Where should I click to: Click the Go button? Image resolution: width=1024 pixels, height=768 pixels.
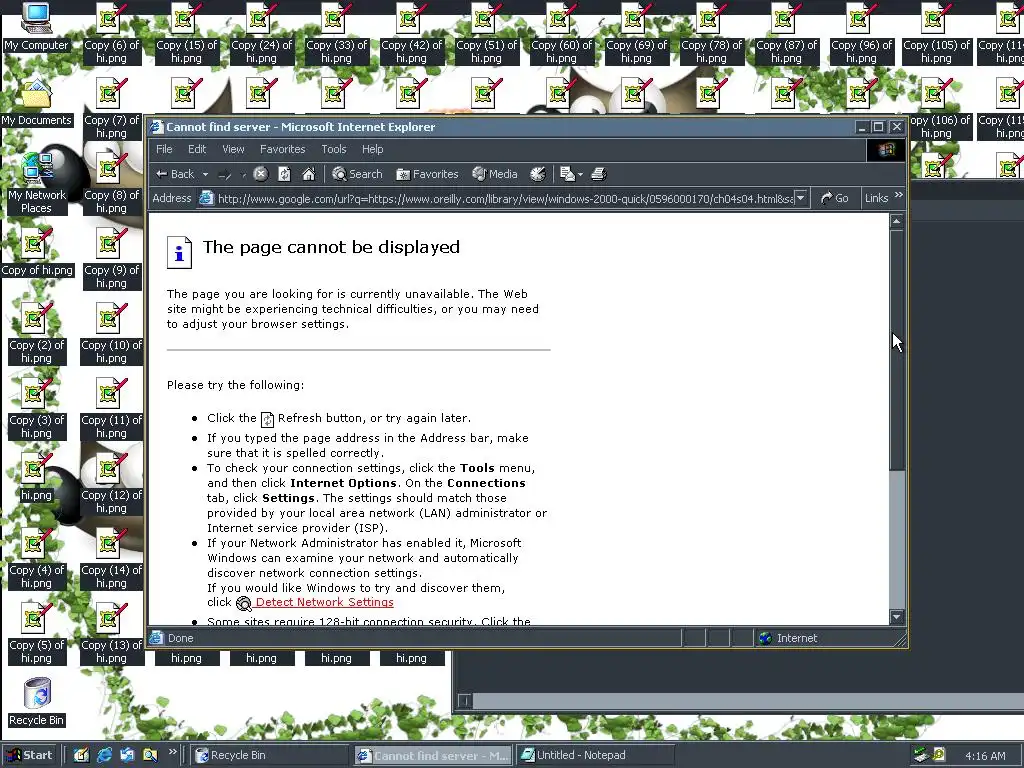tap(834, 198)
